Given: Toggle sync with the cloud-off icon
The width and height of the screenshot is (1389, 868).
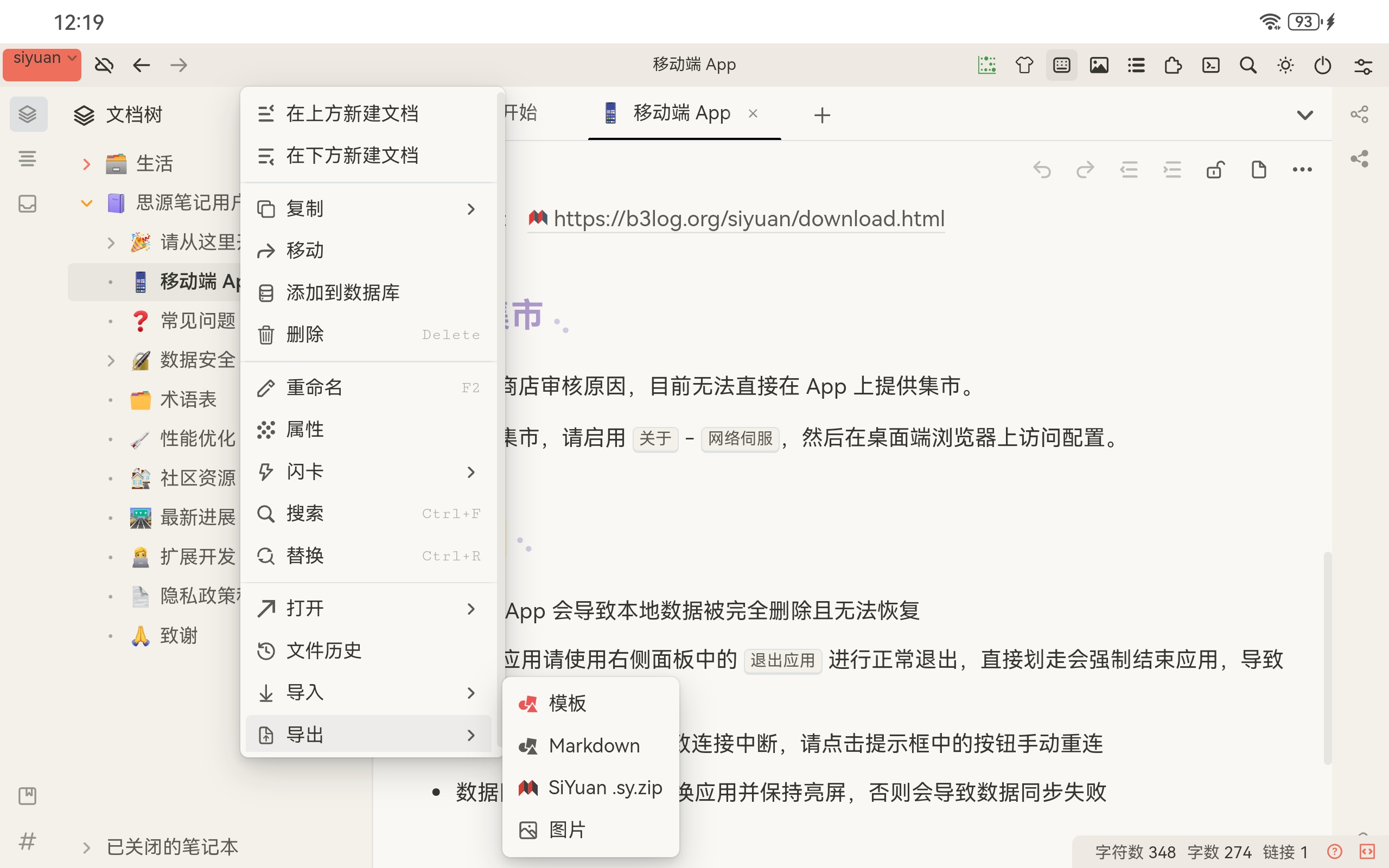Looking at the screenshot, I should click(x=104, y=65).
